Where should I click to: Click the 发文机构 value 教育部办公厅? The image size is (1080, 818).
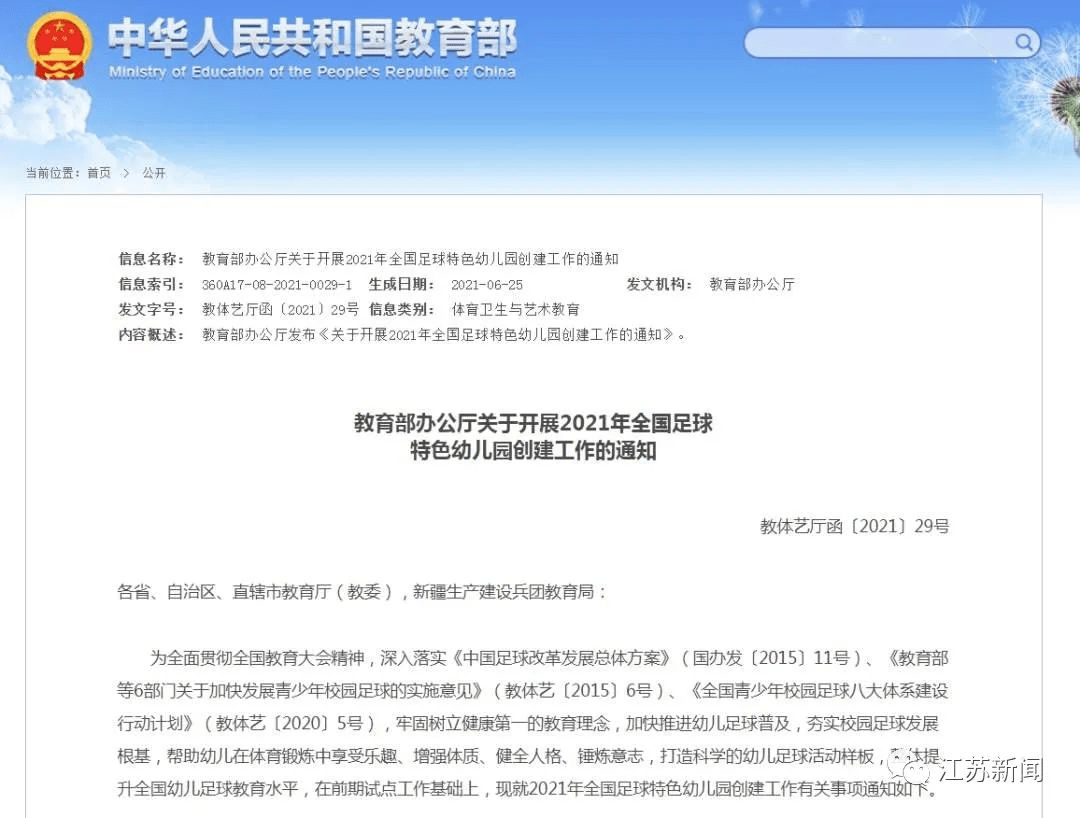pos(751,284)
